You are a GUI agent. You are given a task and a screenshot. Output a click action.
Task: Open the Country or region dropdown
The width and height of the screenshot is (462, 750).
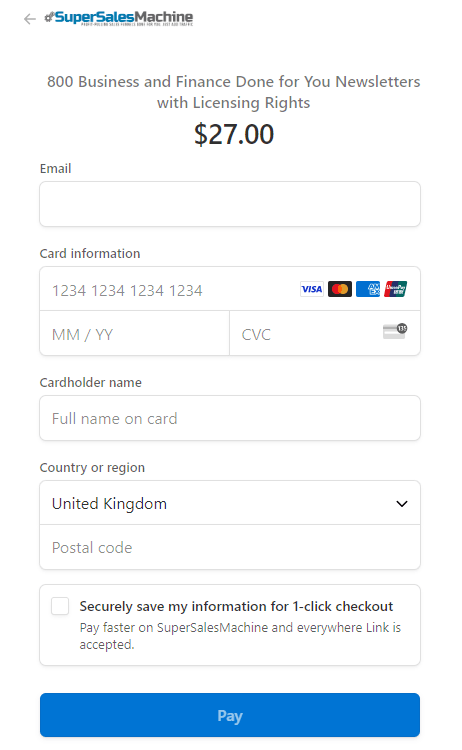[230, 503]
